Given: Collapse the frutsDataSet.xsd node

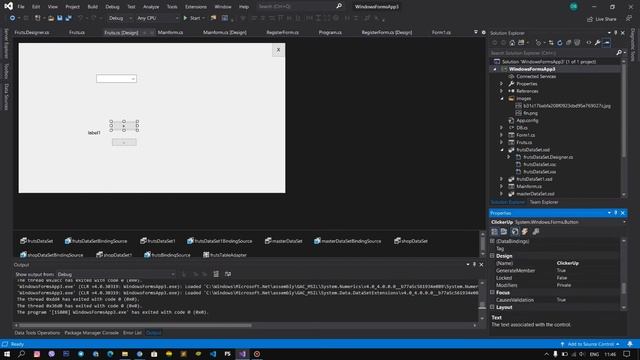Looking at the screenshot, I should click(x=502, y=150).
